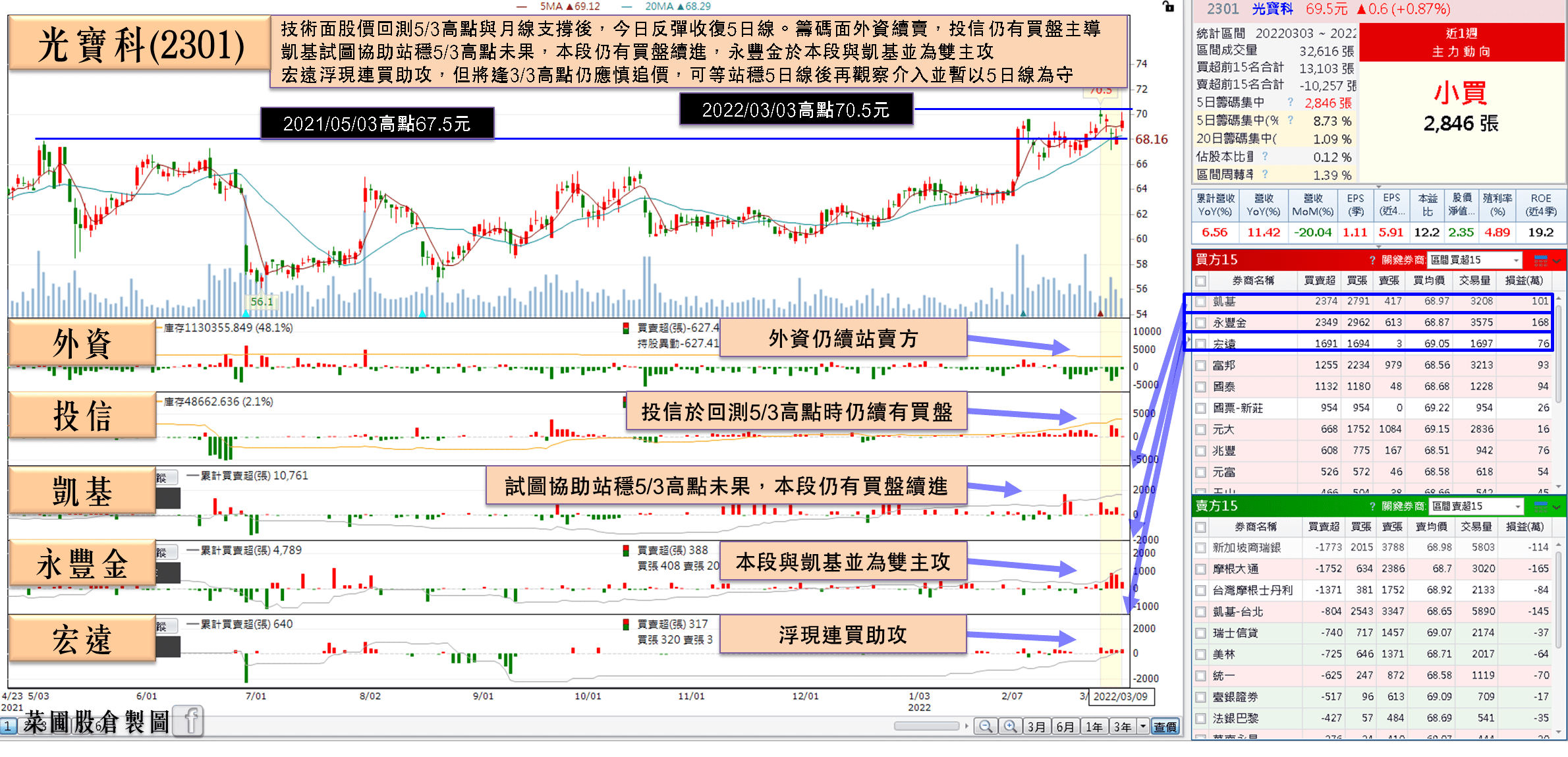Check the 凱基 broker row checkbox
This screenshot has height=757, width=1568.
pos(1201,302)
